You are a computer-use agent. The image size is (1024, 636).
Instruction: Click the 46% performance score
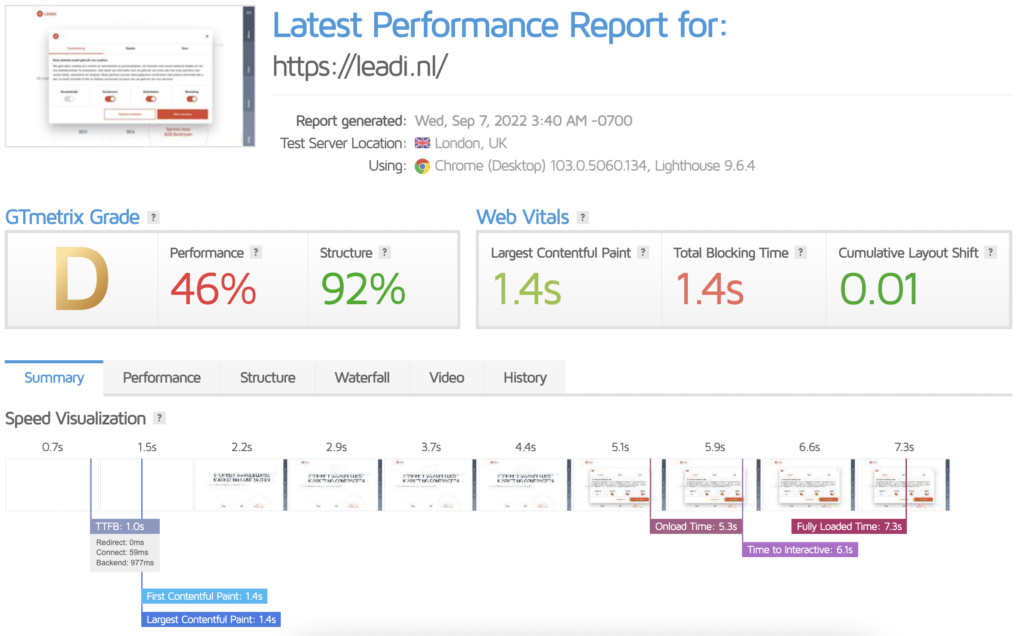[x=213, y=289]
